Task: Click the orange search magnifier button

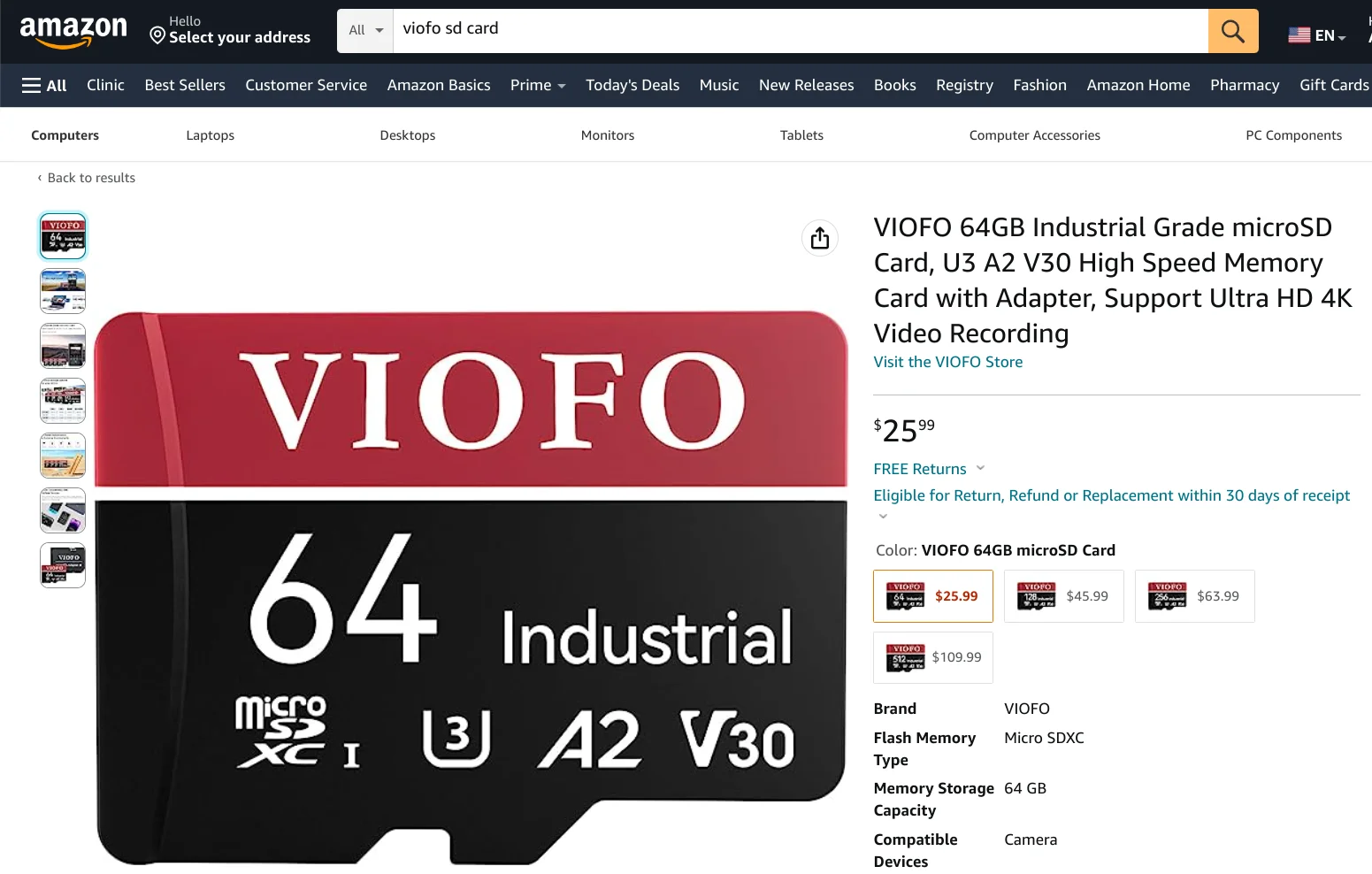Action: click(x=1232, y=31)
